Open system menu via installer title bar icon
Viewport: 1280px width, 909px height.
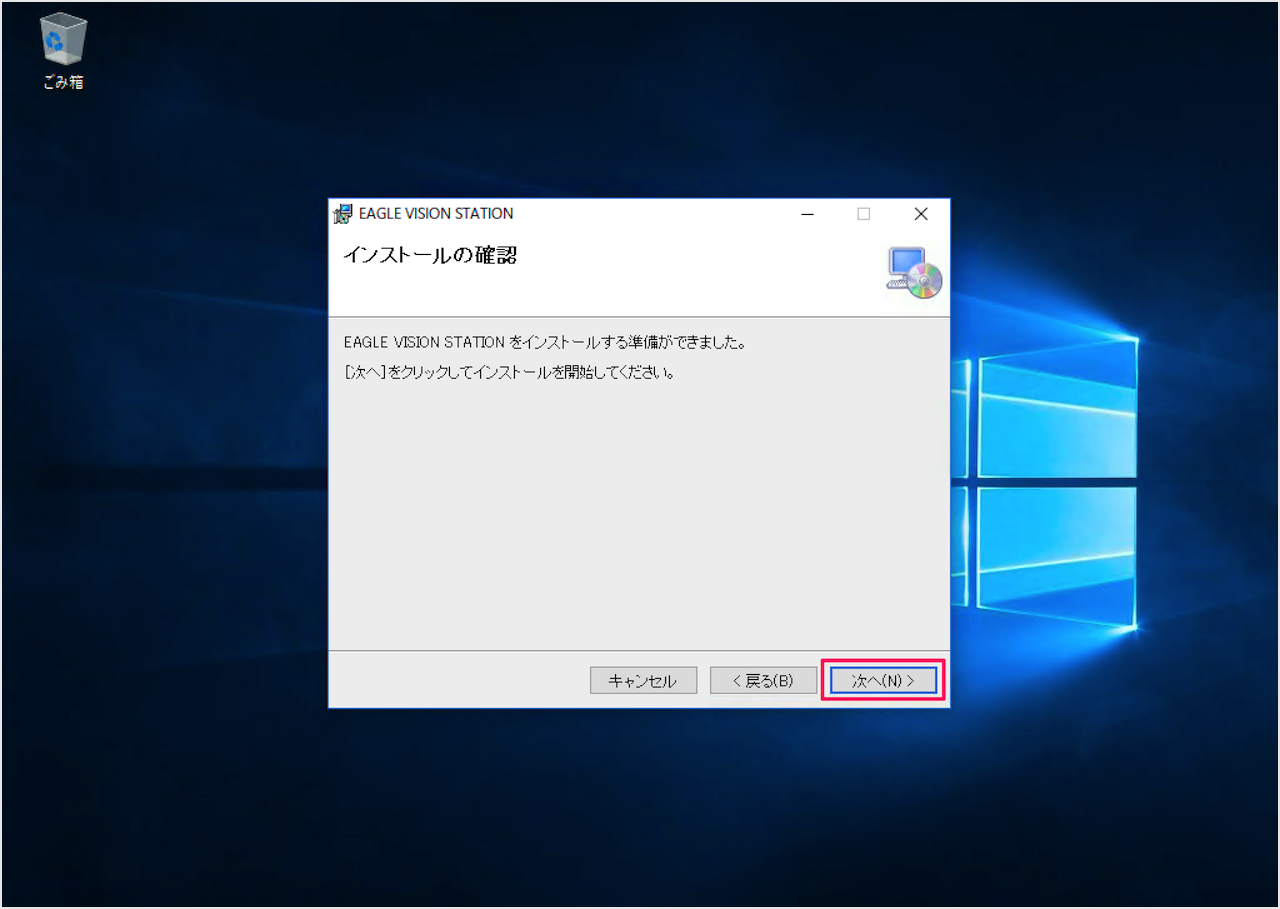tap(343, 214)
